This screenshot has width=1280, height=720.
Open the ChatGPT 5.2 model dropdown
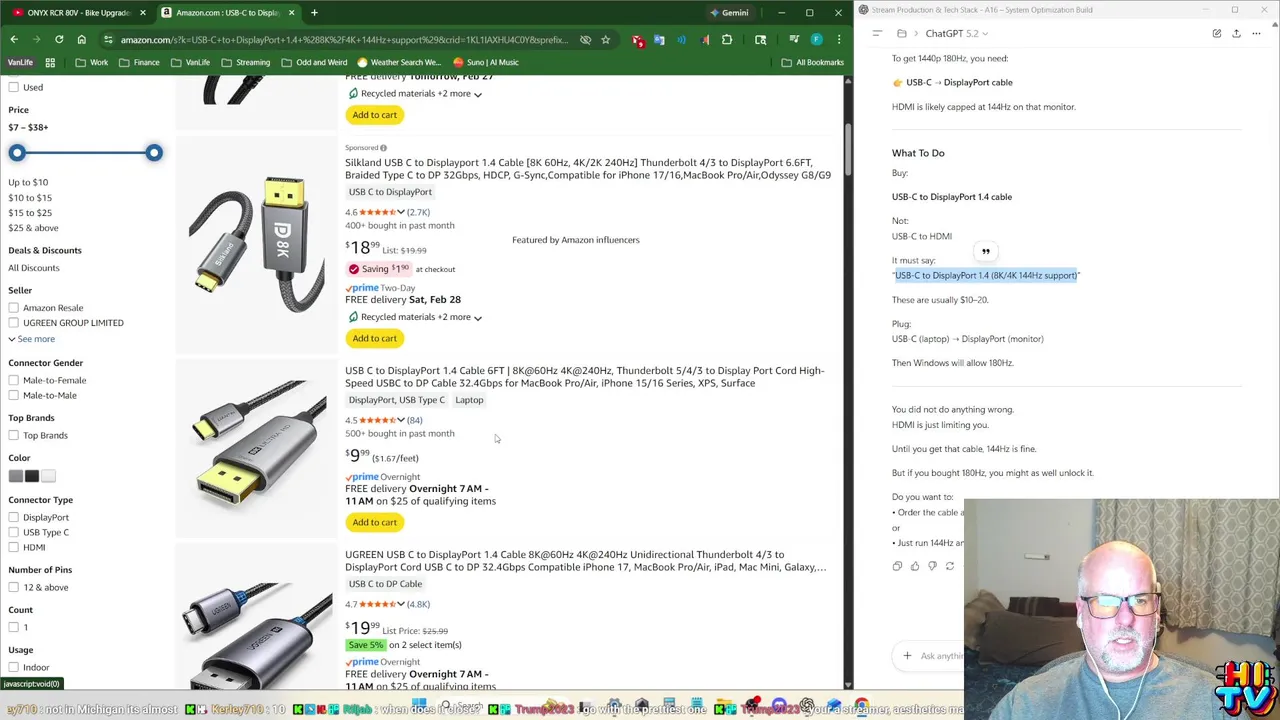pos(957,33)
